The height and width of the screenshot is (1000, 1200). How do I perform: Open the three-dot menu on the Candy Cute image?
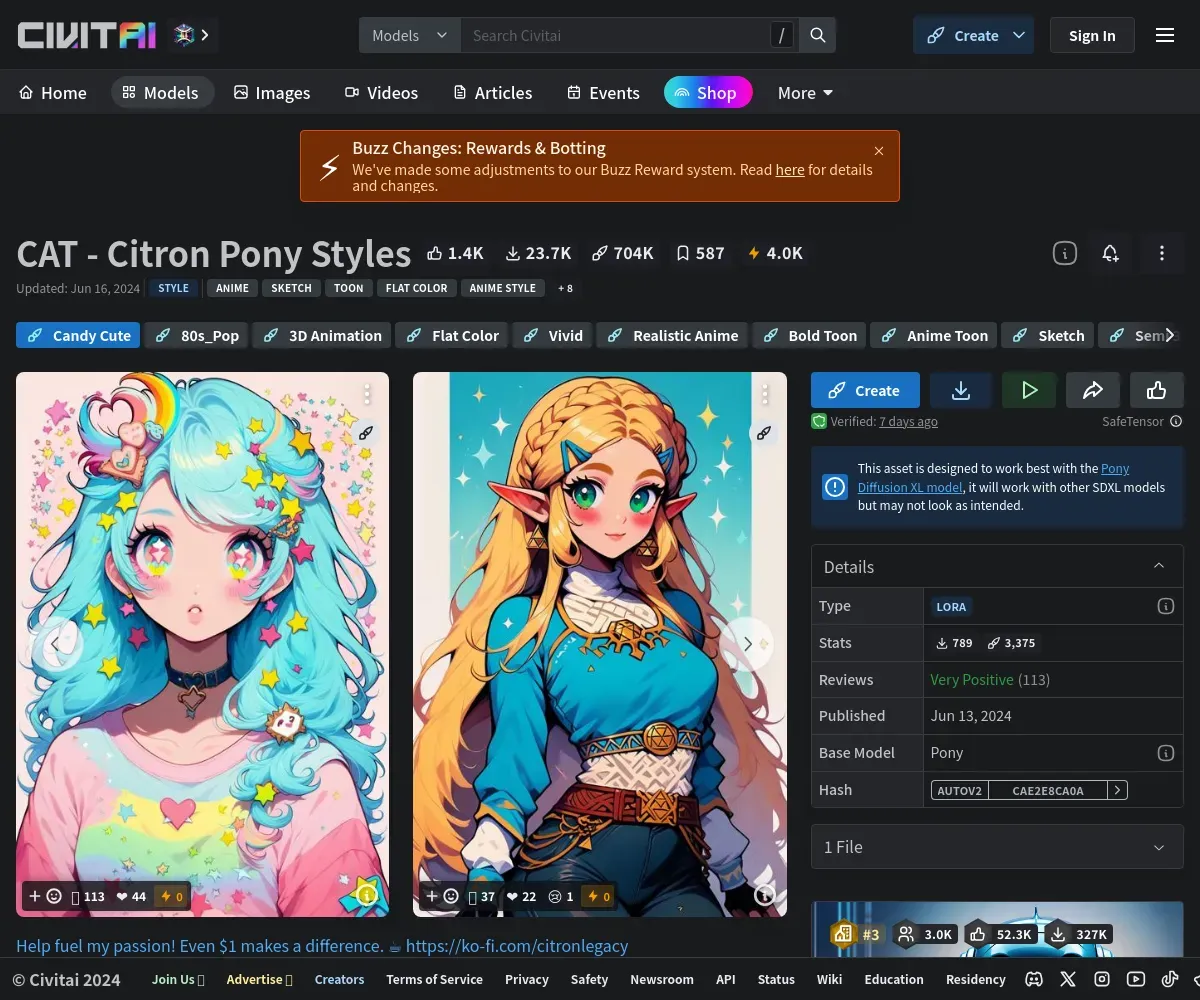[x=368, y=394]
